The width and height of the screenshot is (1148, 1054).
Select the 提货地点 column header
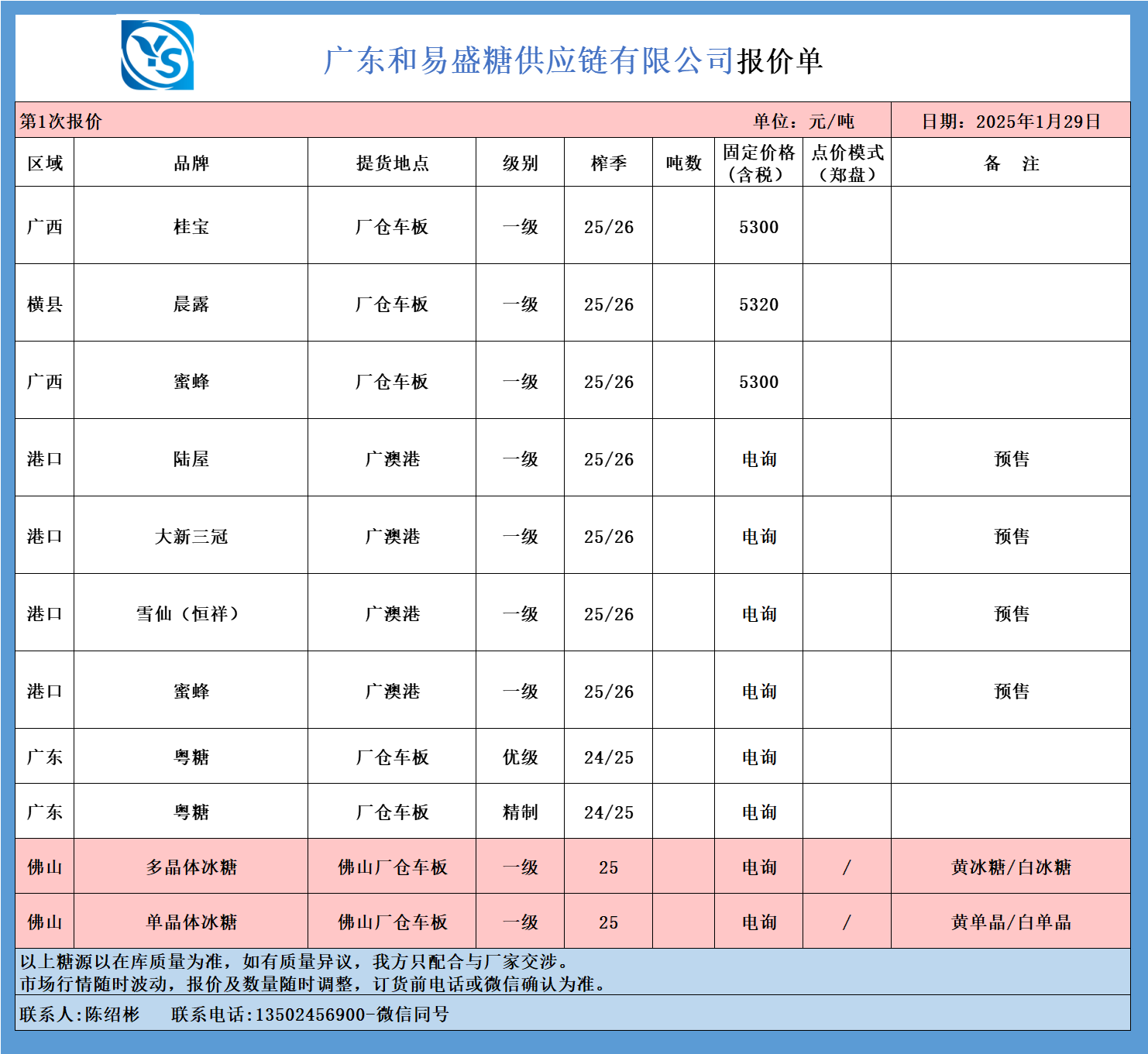tap(392, 163)
